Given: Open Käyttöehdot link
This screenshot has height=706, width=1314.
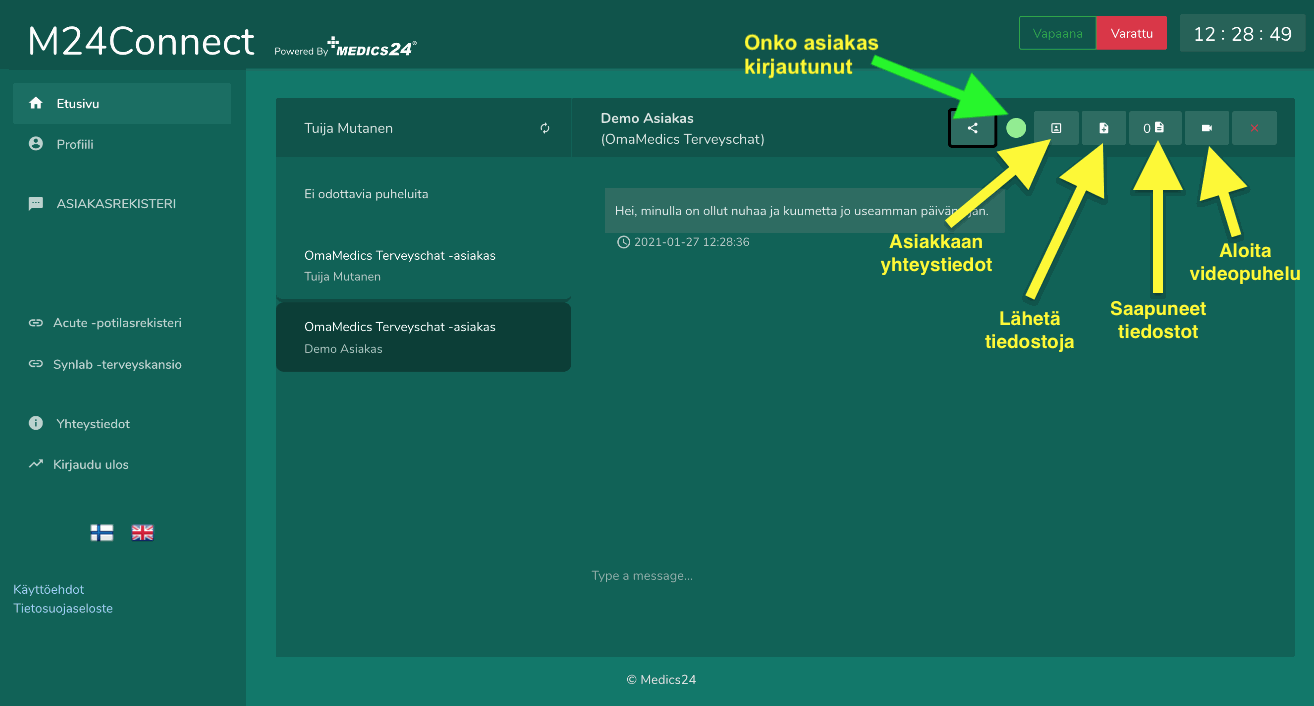Looking at the screenshot, I should click(x=48, y=590).
